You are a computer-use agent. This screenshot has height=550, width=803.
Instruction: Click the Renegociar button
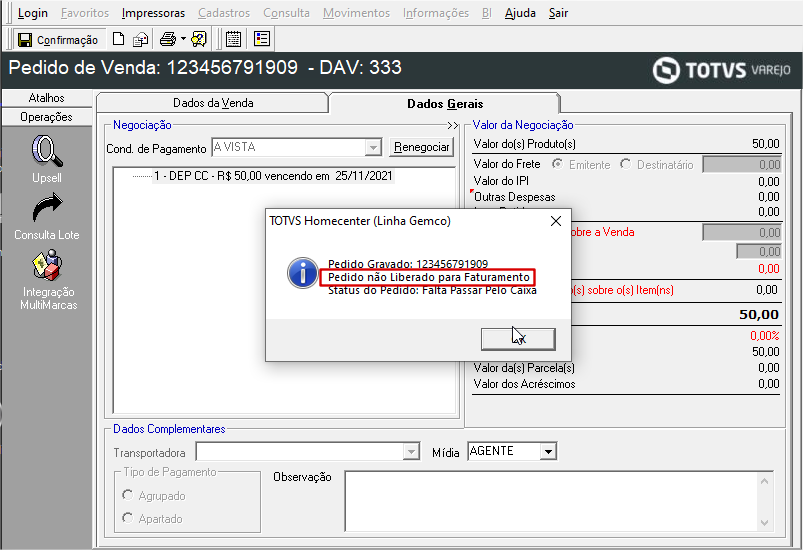coord(421,147)
